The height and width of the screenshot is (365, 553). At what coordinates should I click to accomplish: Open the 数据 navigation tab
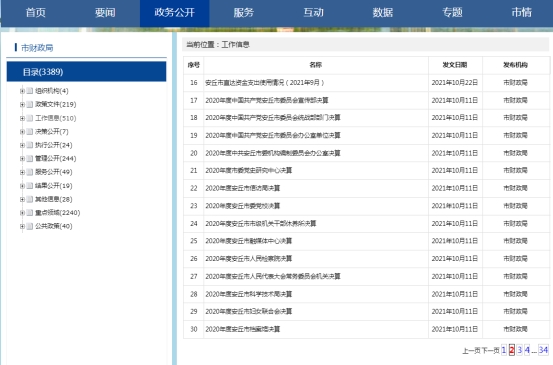(383, 13)
